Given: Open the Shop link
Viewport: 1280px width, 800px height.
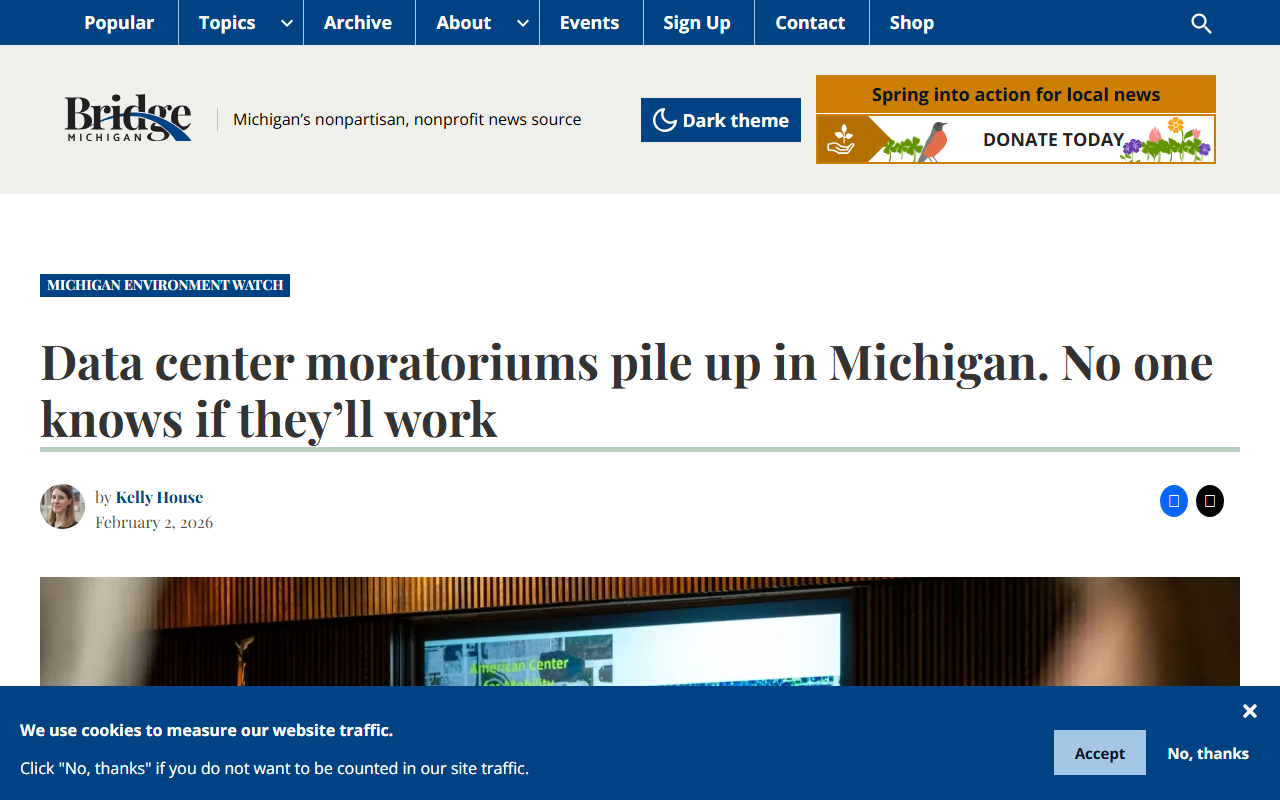Looking at the screenshot, I should [x=912, y=22].
